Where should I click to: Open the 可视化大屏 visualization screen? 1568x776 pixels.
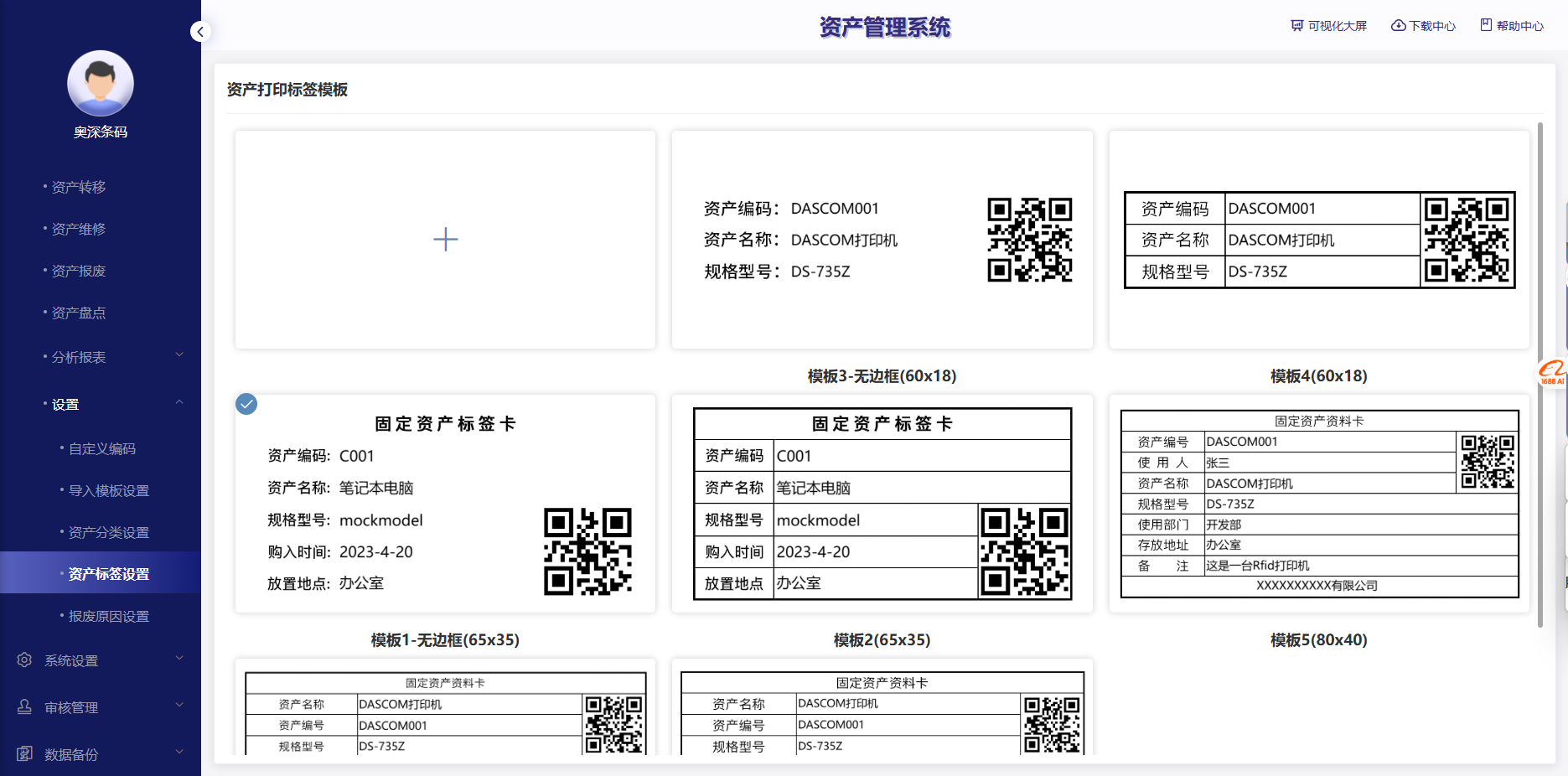tap(1329, 26)
